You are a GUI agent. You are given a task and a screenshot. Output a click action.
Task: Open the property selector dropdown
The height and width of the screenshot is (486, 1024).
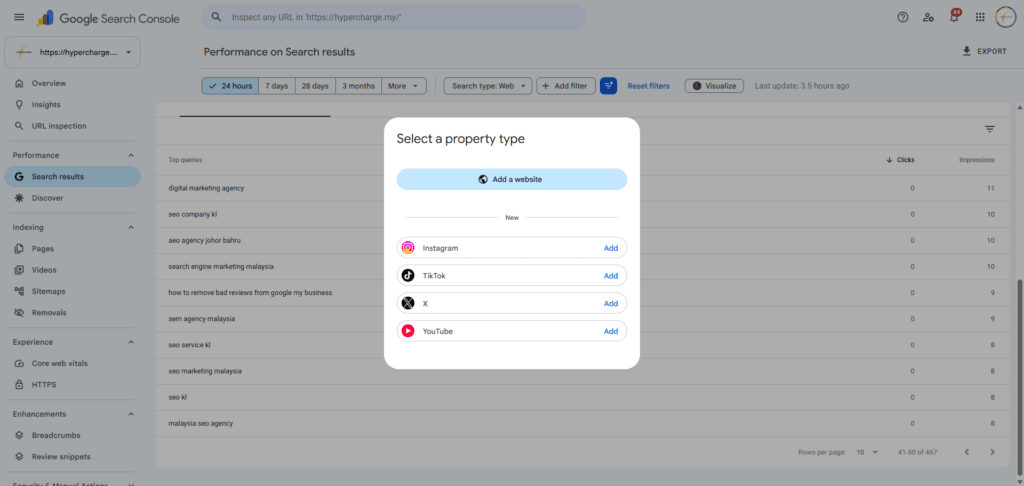point(72,52)
